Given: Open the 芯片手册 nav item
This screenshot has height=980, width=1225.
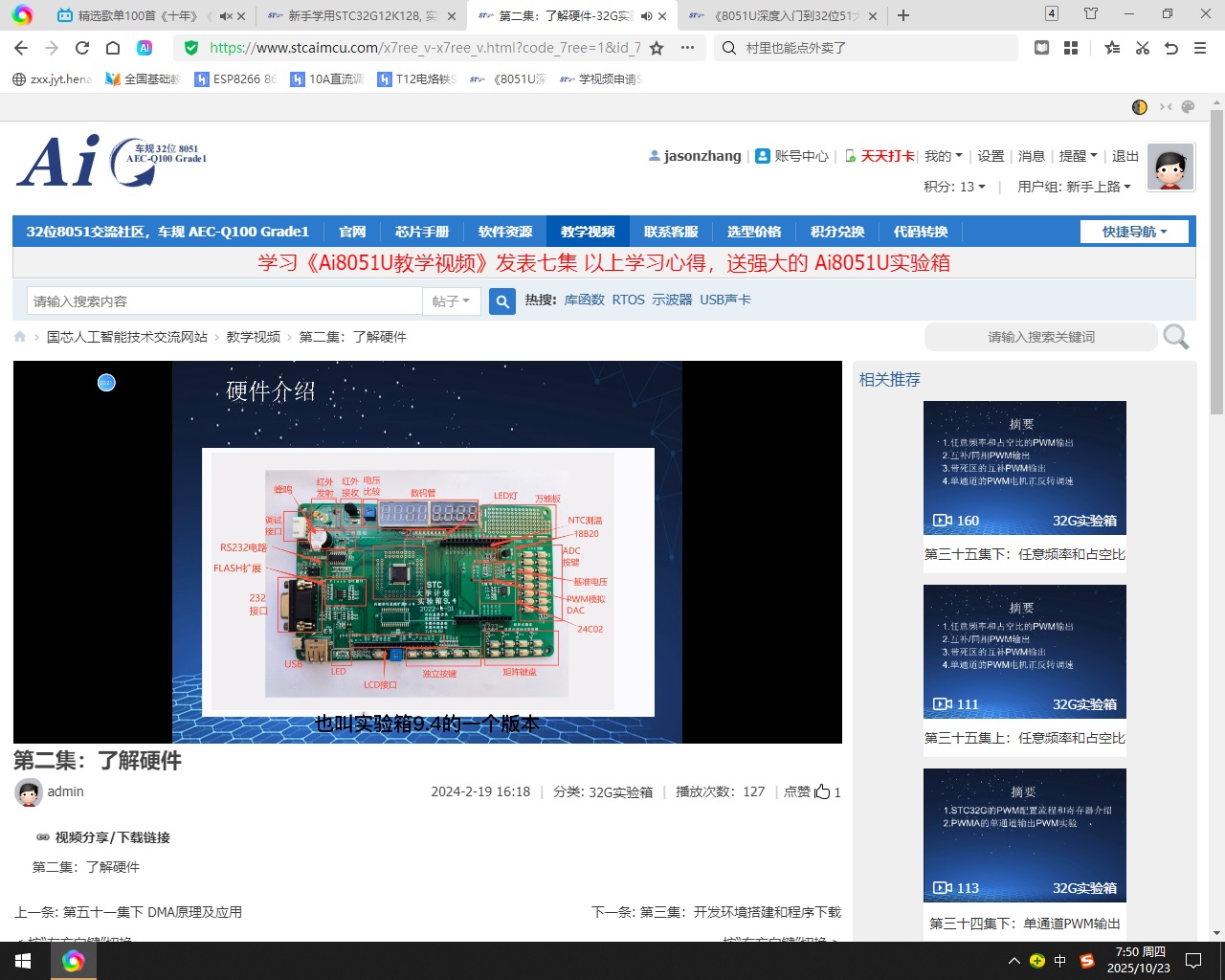Looking at the screenshot, I should pyautogui.click(x=422, y=232).
